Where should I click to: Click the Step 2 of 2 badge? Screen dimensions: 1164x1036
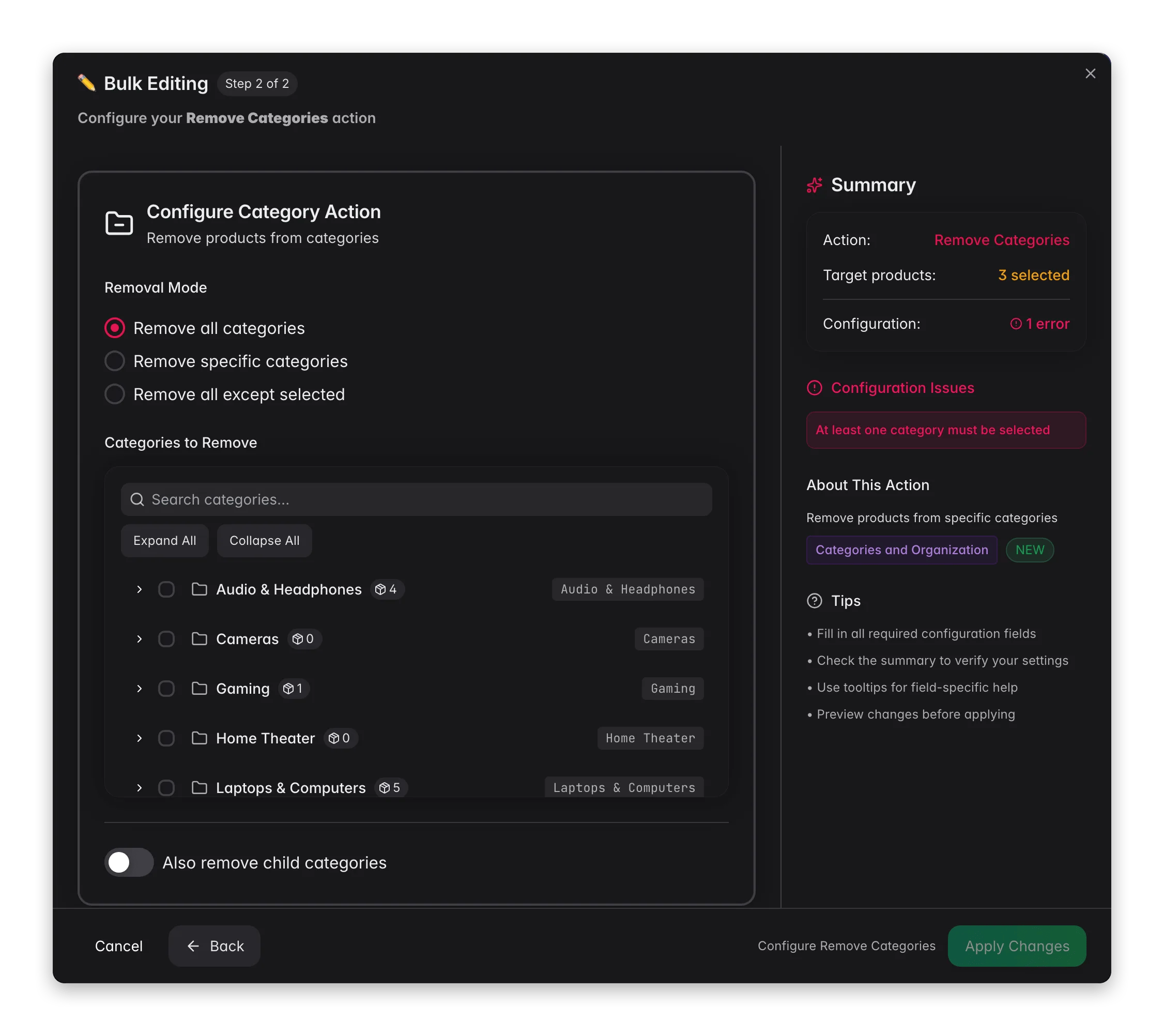pyautogui.click(x=257, y=84)
